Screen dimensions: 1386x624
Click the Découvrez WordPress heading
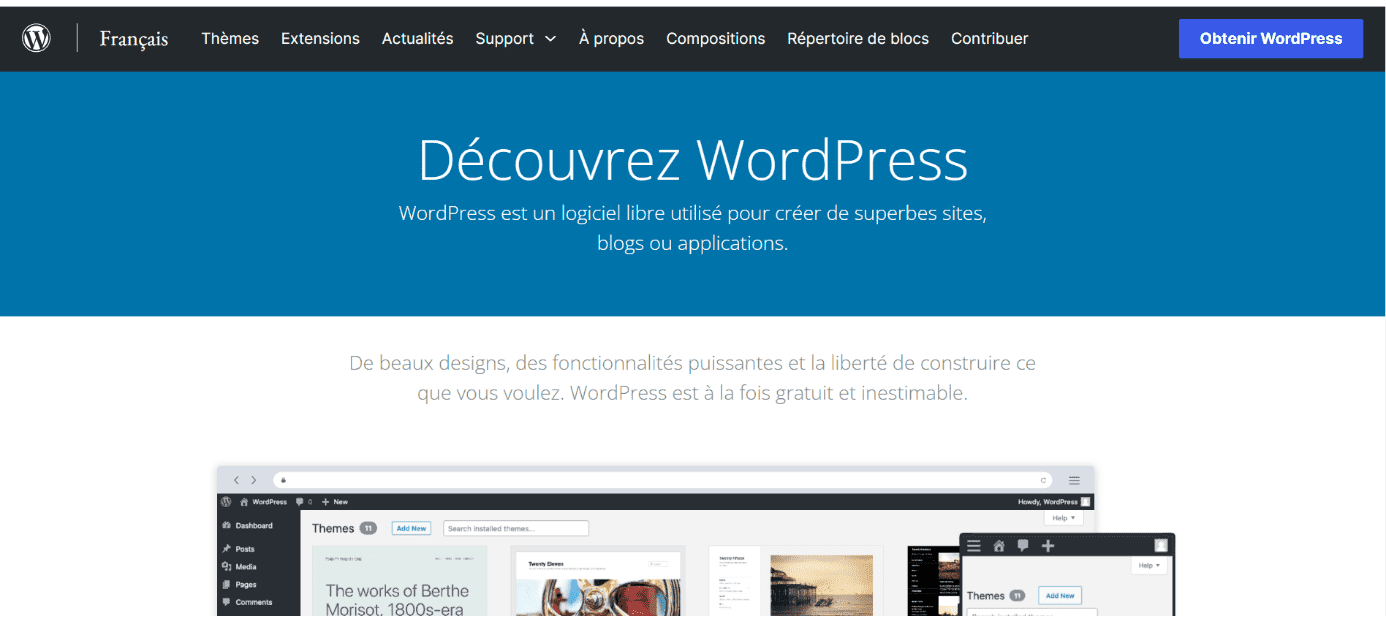click(x=693, y=160)
